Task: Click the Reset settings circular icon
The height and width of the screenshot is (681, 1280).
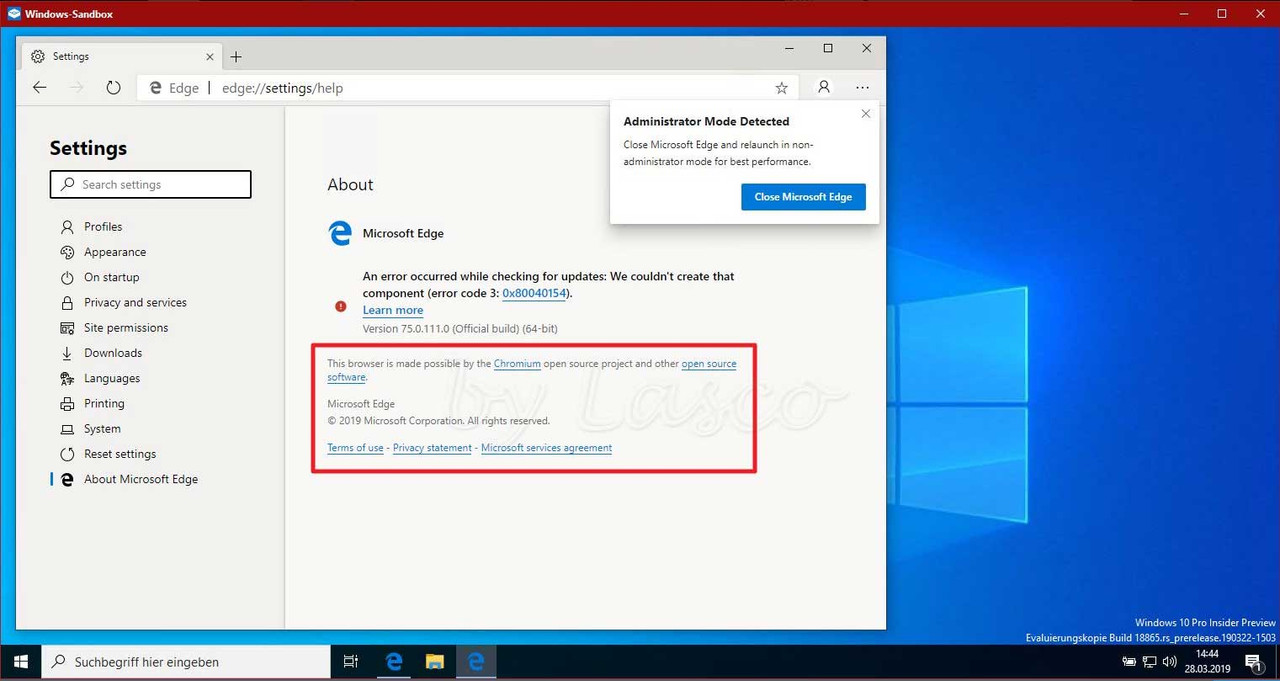Action: pos(67,454)
